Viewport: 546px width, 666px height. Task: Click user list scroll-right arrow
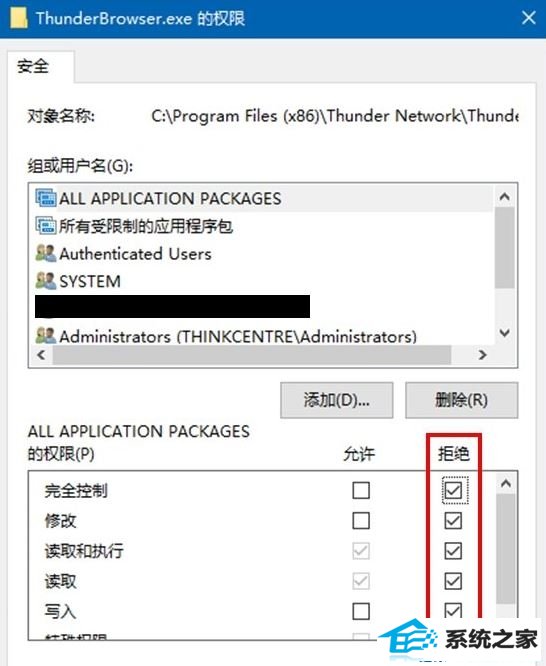[x=483, y=355]
